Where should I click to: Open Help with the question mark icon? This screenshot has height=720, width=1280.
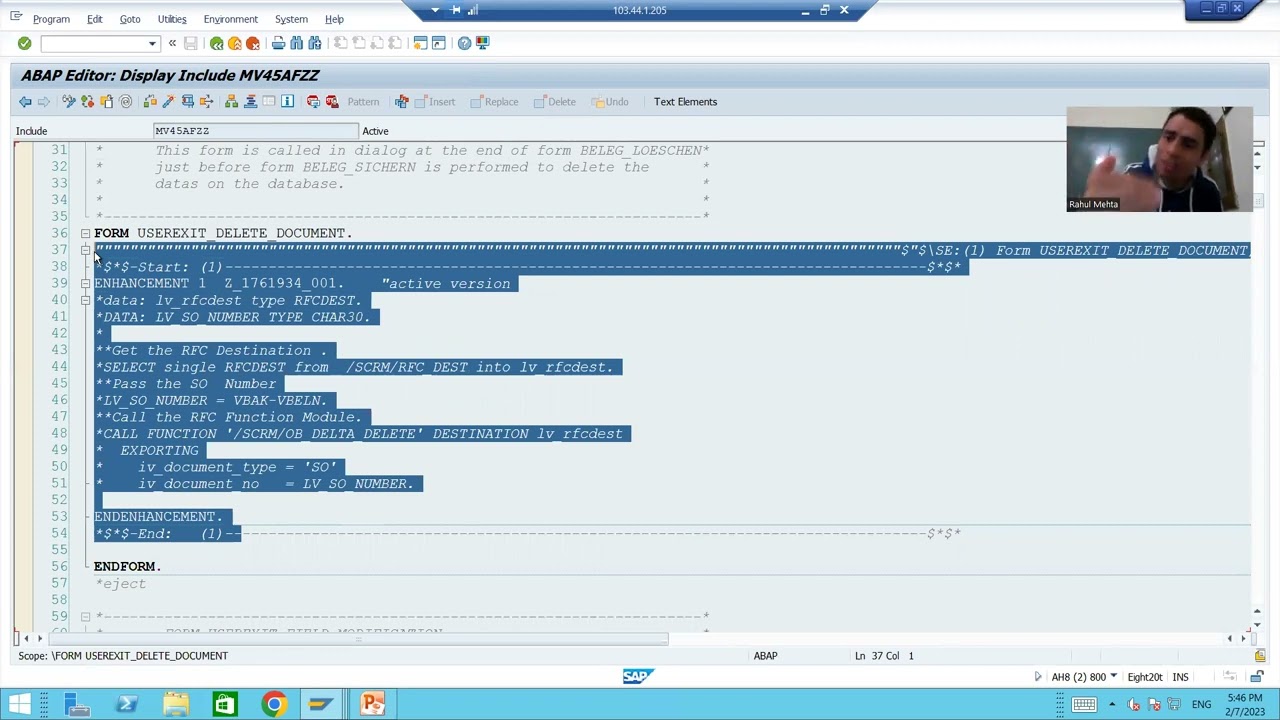pos(464,43)
